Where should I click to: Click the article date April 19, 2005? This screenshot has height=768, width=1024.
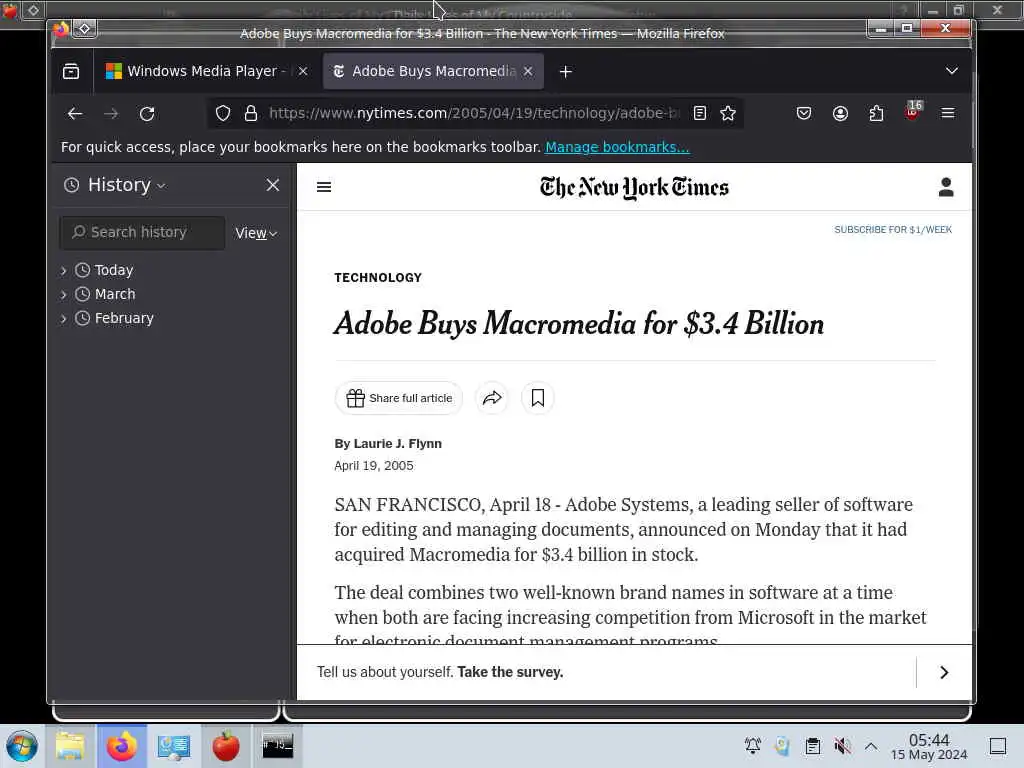click(x=374, y=466)
